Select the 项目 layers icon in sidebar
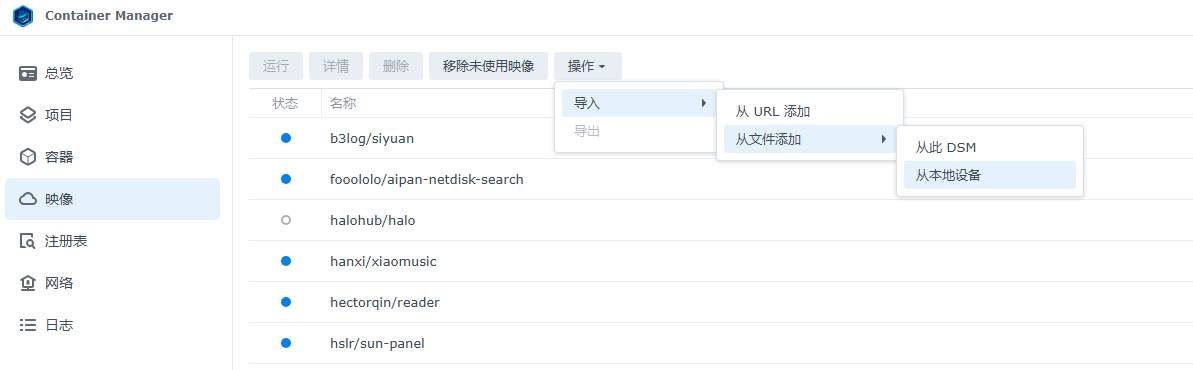The height and width of the screenshot is (370, 1193). coord(28,116)
